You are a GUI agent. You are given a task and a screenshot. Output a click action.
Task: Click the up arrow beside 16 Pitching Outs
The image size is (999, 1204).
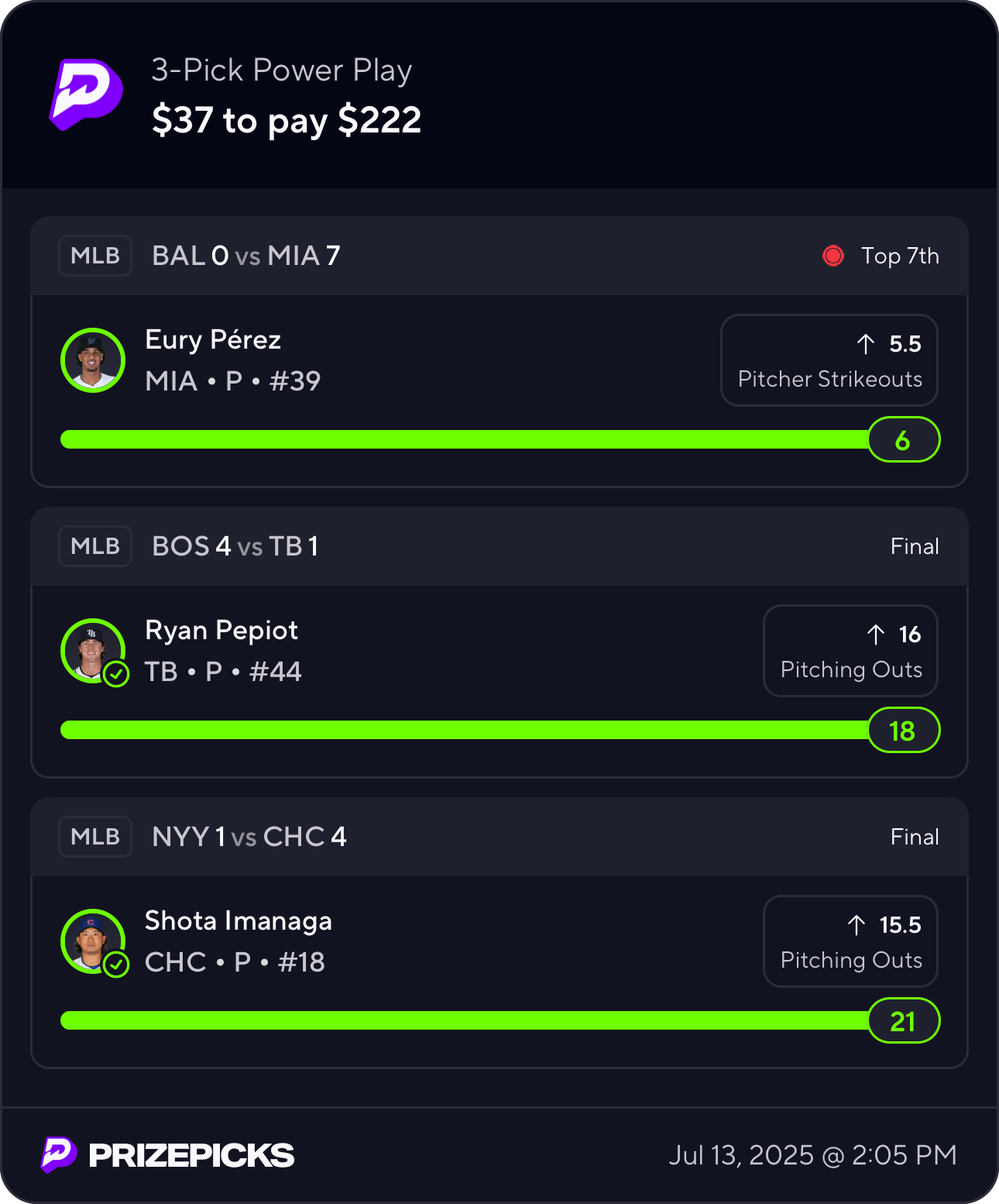click(876, 635)
